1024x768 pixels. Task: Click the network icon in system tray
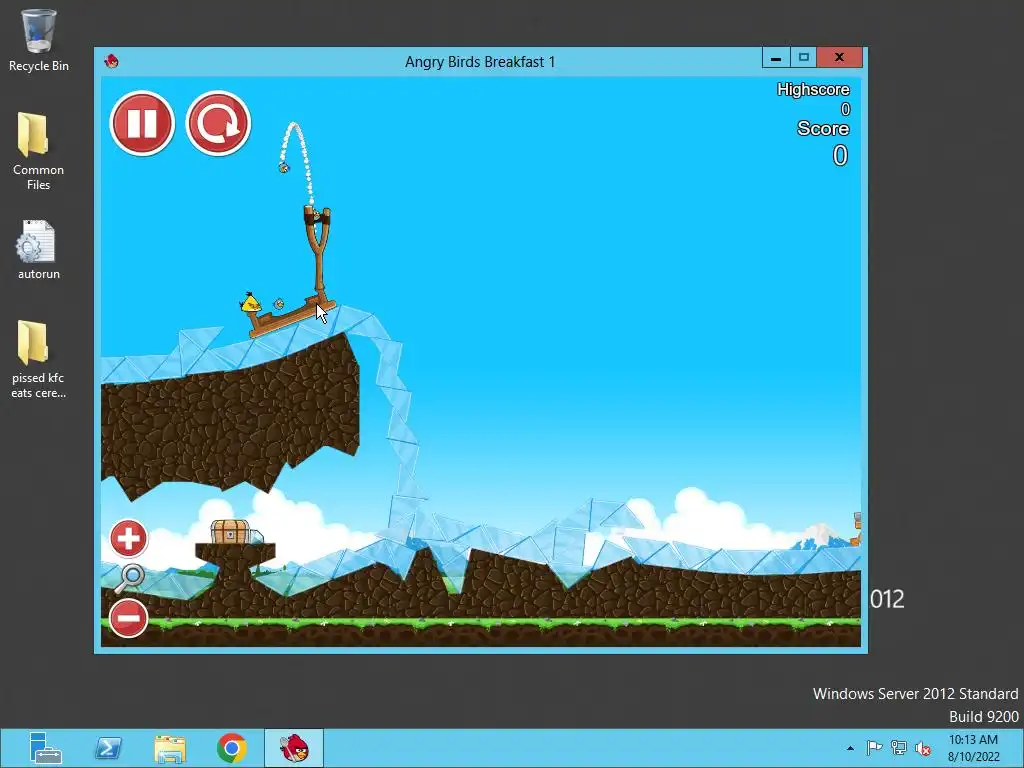tap(899, 748)
